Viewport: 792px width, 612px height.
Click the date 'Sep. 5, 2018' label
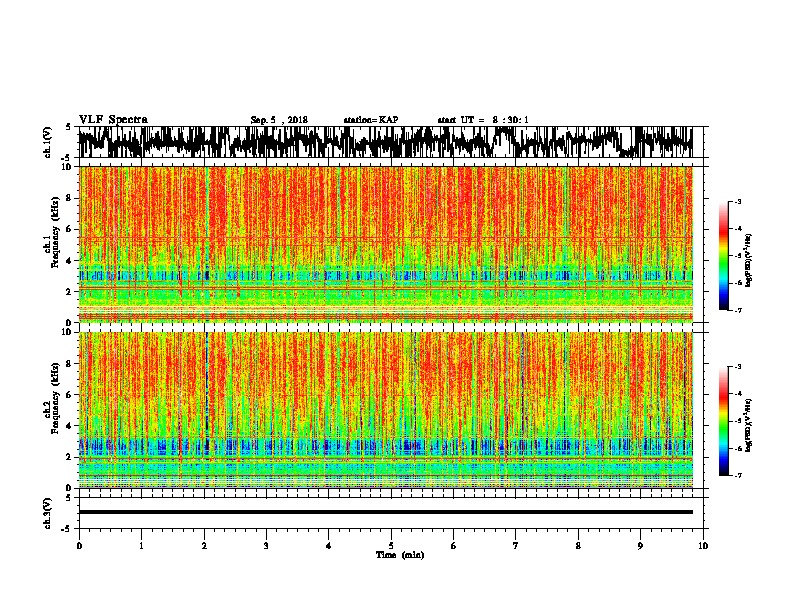click(x=279, y=120)
